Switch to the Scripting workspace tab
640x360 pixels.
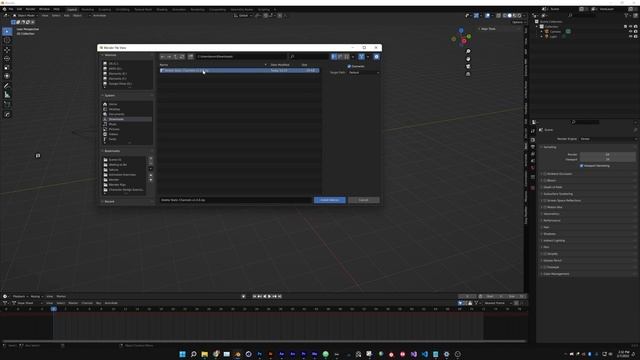(264, 9)
